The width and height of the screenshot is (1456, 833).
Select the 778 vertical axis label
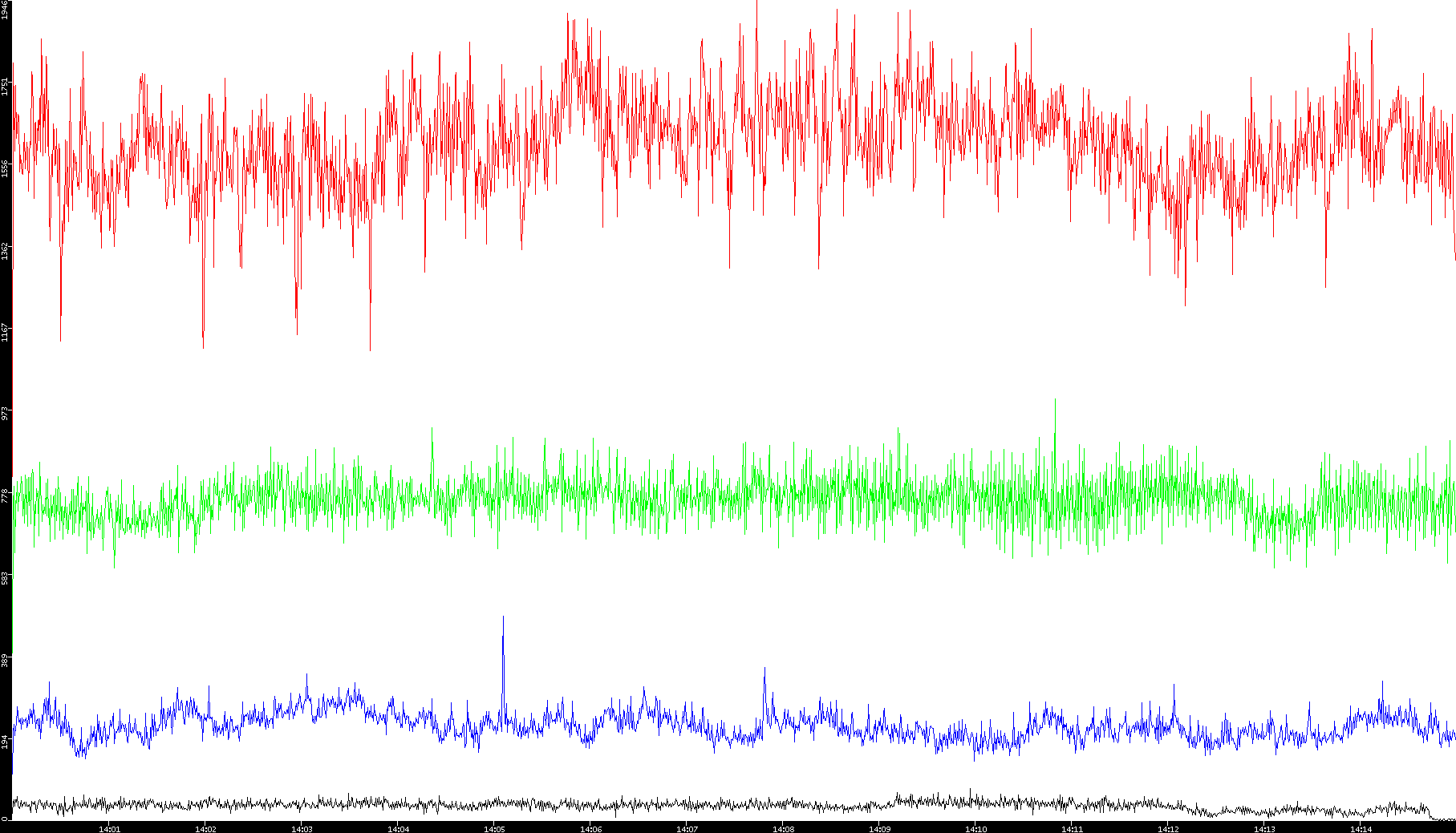5,495
